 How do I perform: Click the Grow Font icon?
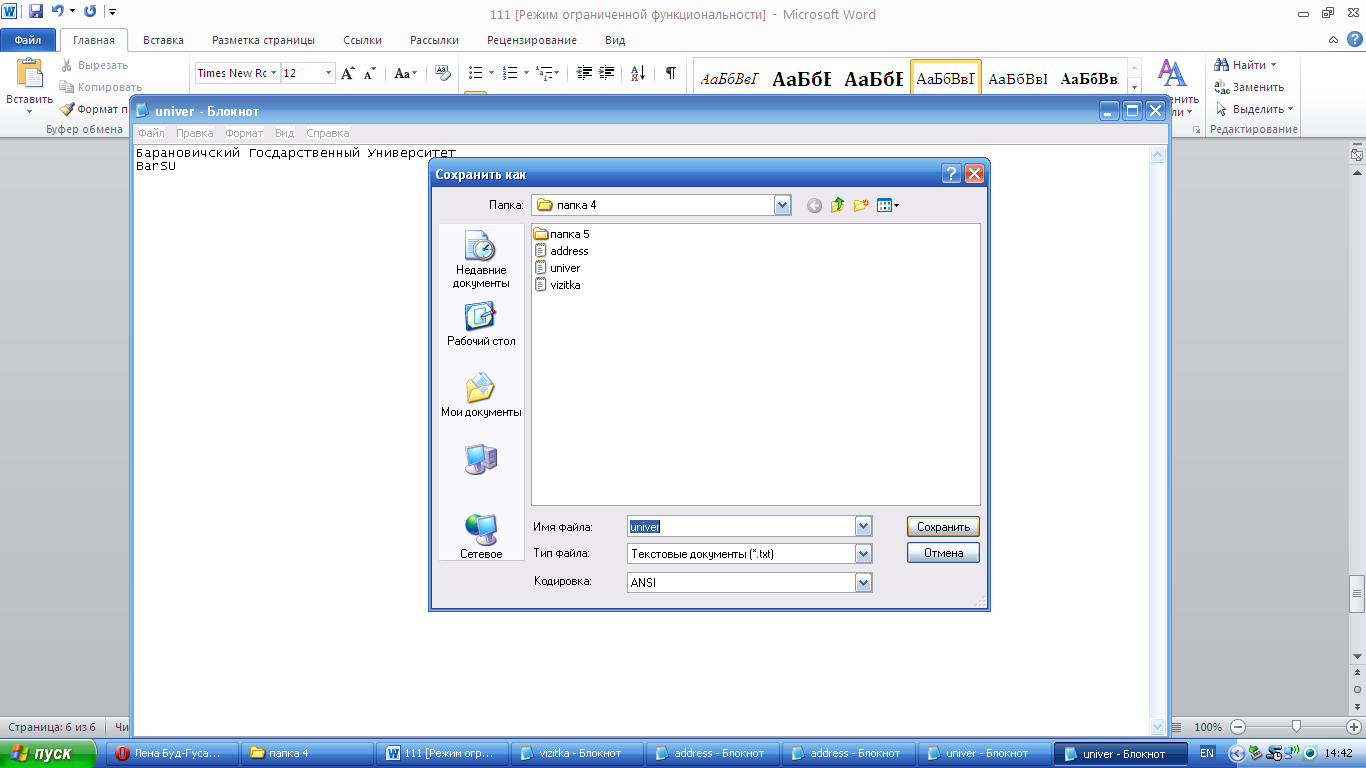[347, 73]
